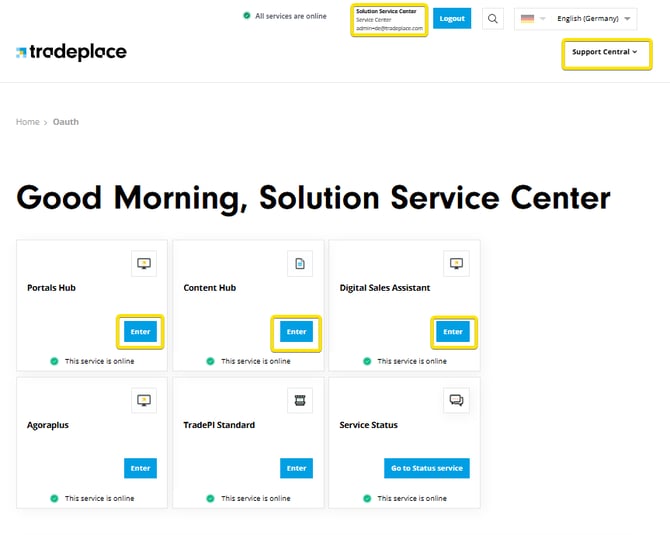Select the Oauth breadcrumb item
The height and width of the screenshot is (535, 670).
[x=66, y=122]
